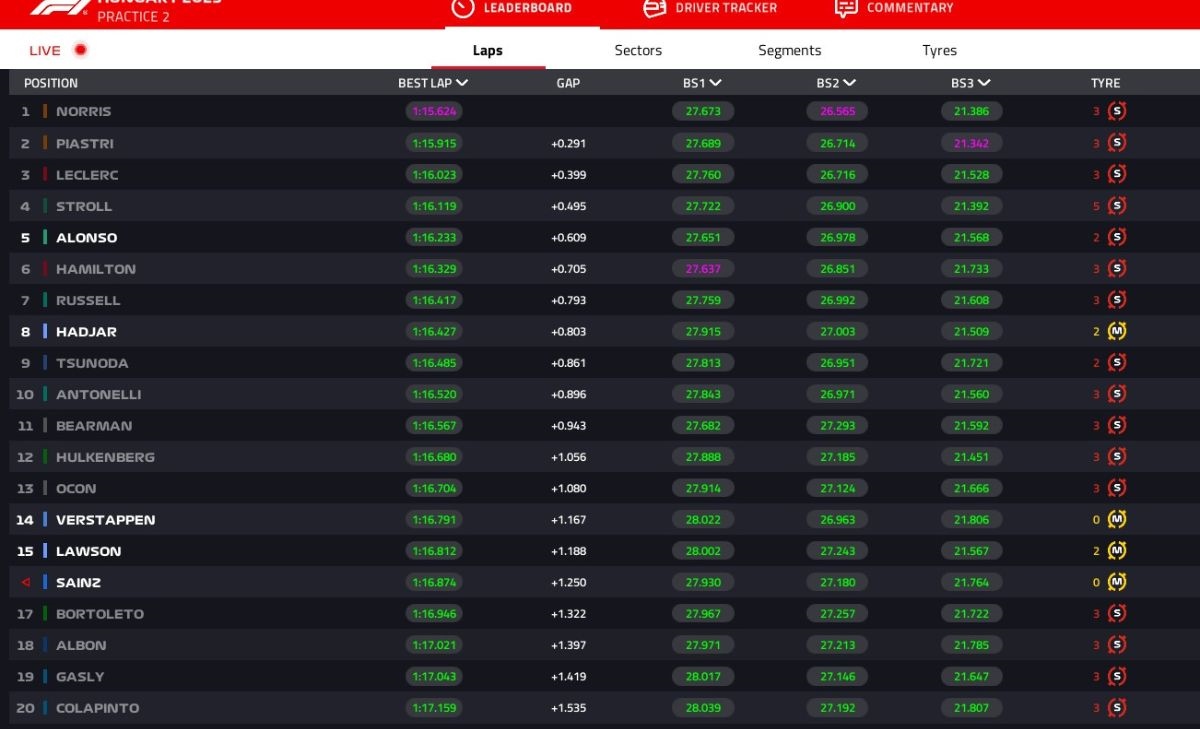This screenshot has height=729, width=1200.
Task: Click the red LIVE indicator dot
Action: pos(80,50)
